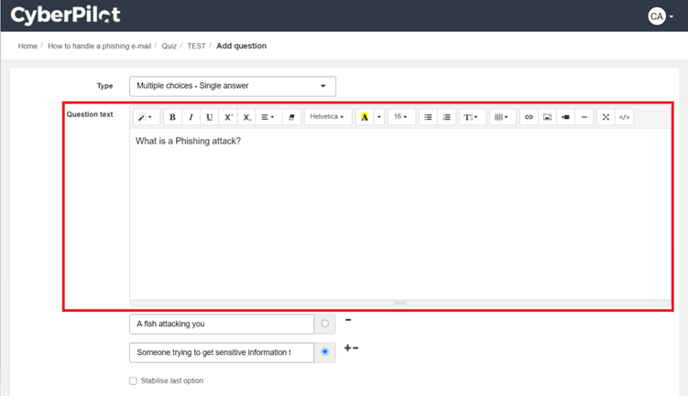Open Quiz breadcrumb link

click(169, 46)
